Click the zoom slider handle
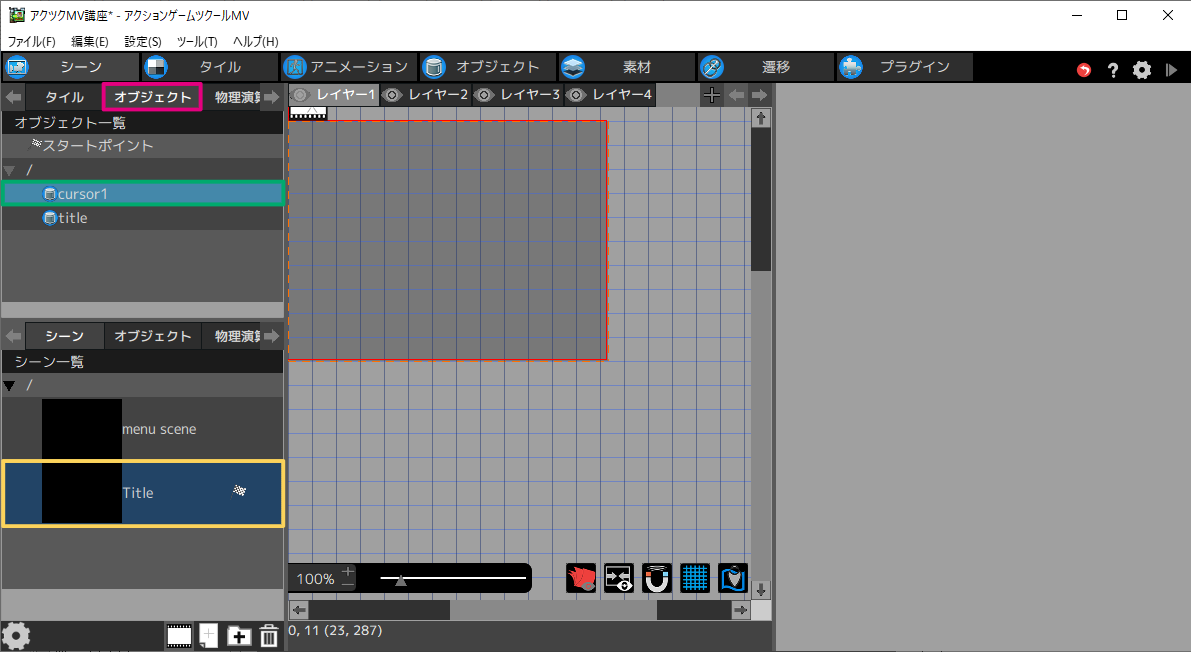This screenshot has height=652, width=1191. pos(401,579)
